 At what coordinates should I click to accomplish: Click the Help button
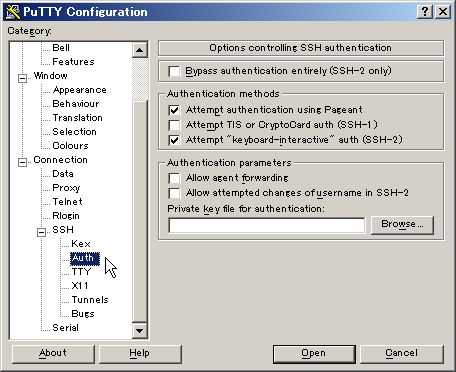pos(140,354)
